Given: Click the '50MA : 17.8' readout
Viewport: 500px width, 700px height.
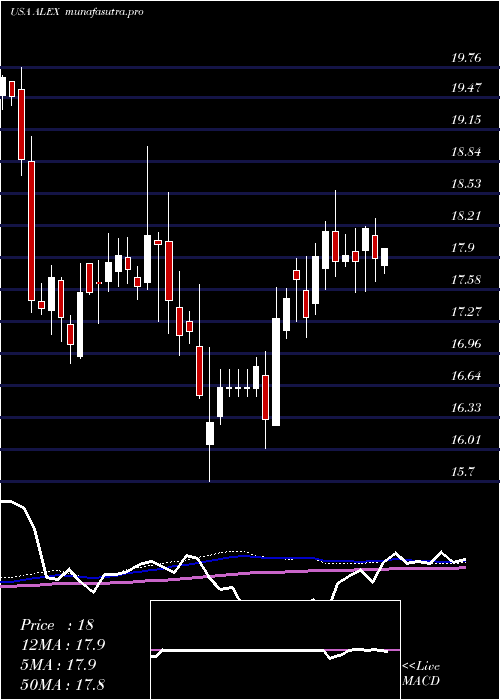Looking at the screenshot, I should tap(62, 684).
